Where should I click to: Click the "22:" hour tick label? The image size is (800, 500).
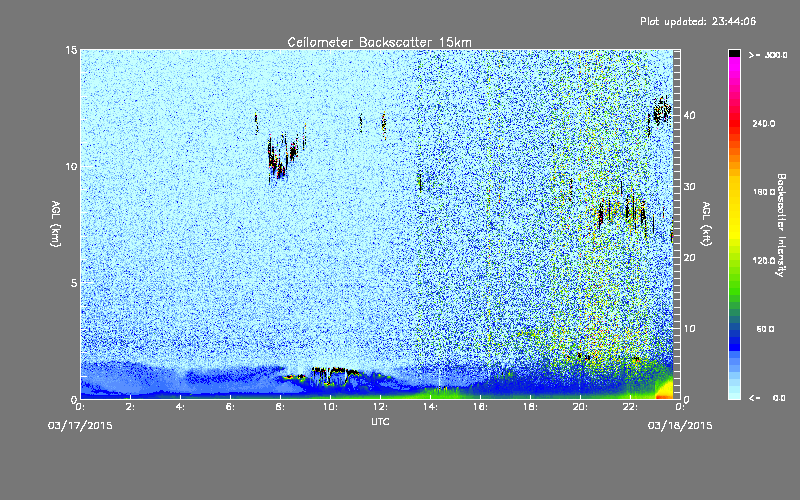point(630,407)
